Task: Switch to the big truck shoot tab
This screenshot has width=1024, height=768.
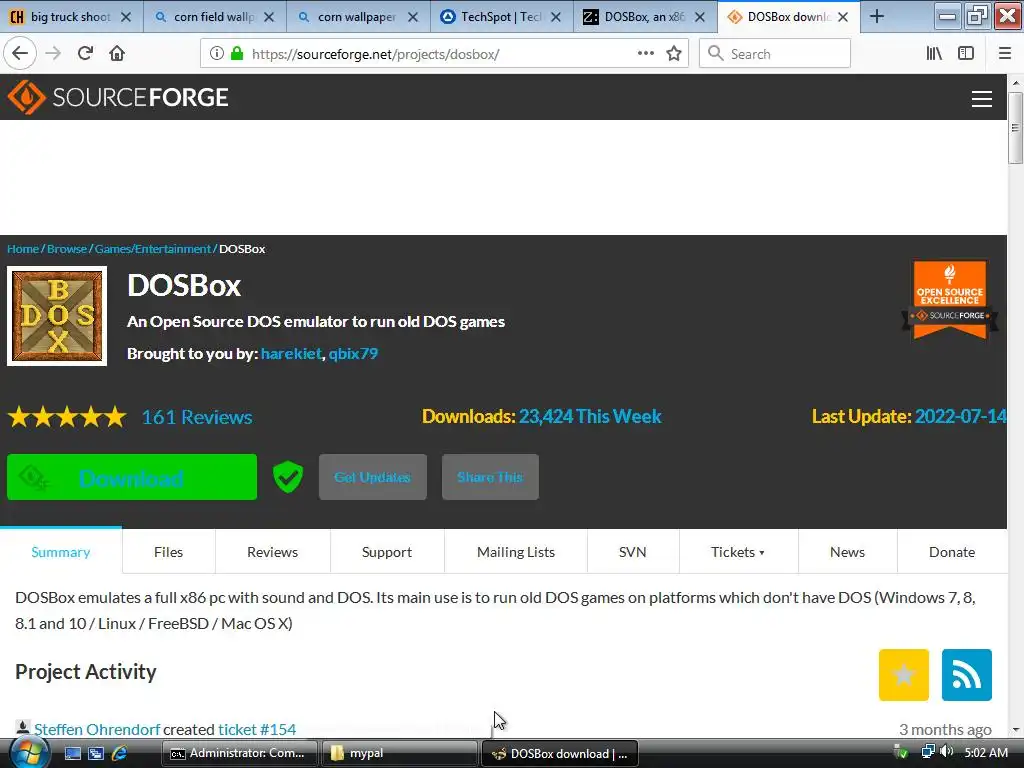Action: (x=71, y=17)
